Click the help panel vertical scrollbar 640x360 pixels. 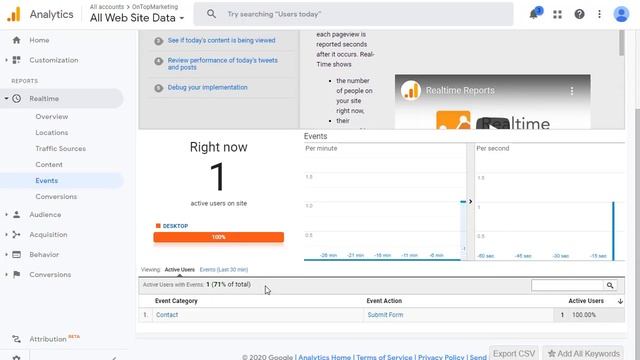tap(621, 43)
